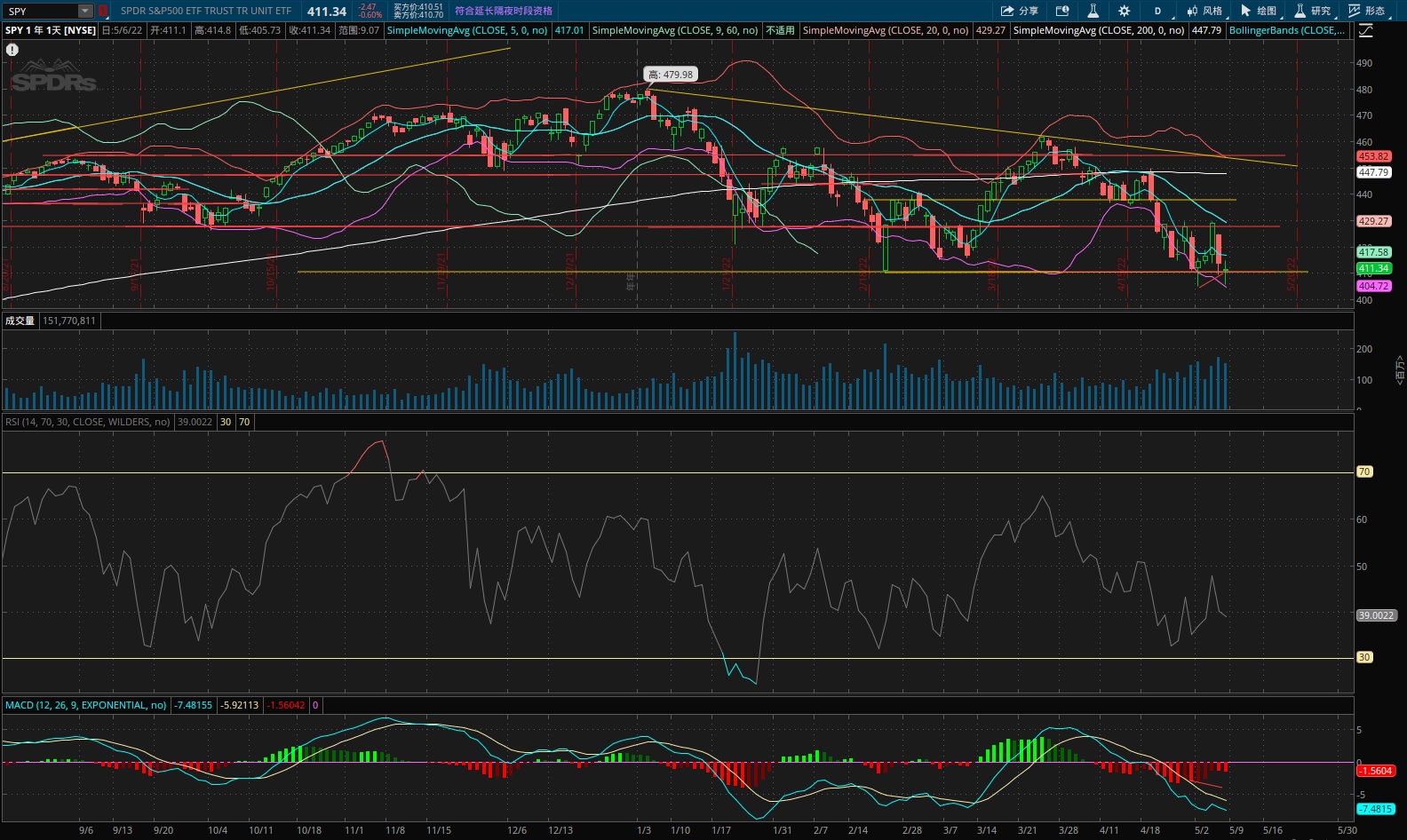Viewport: 1407px width, 840px height.
Task: Click the ask price 卖方价:410.70
Action: click(418, 15)
